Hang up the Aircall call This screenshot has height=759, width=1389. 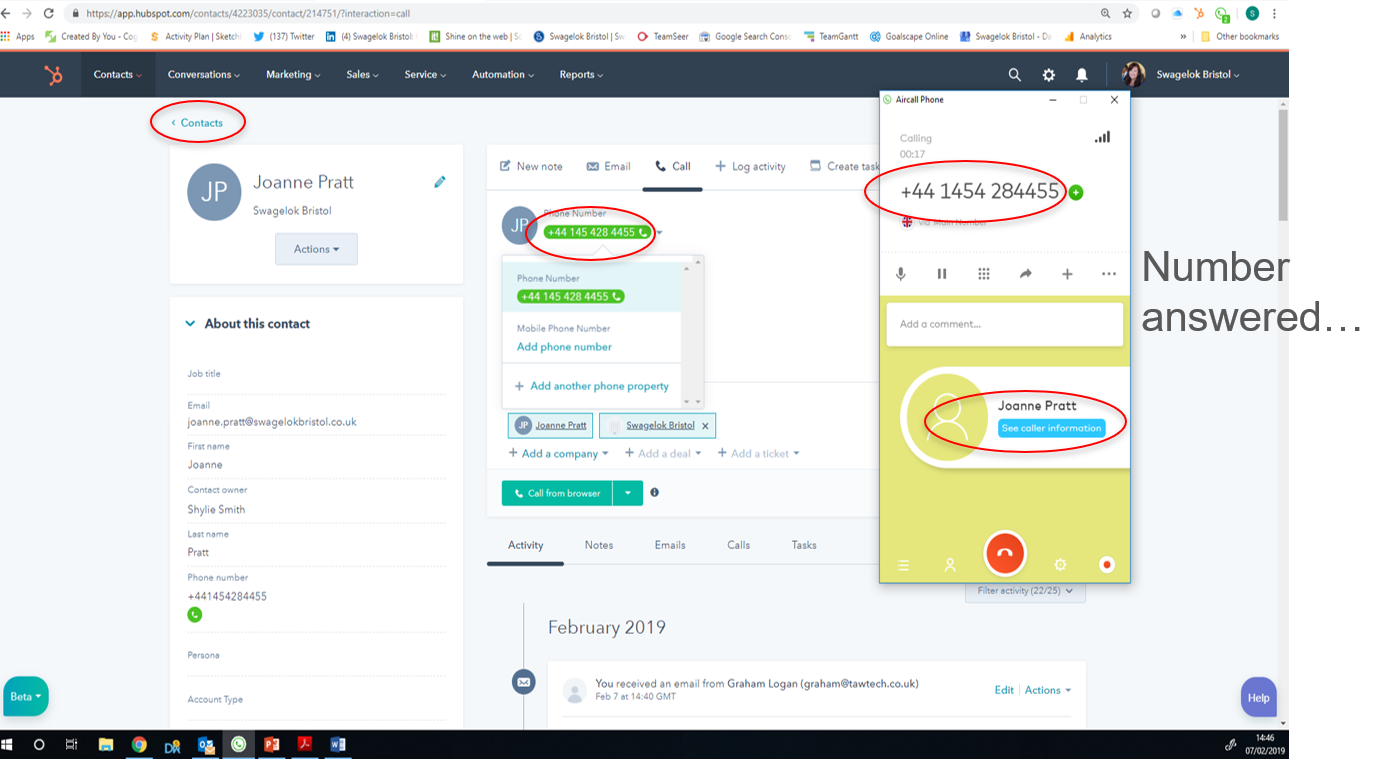click(x=1005, y=553)
